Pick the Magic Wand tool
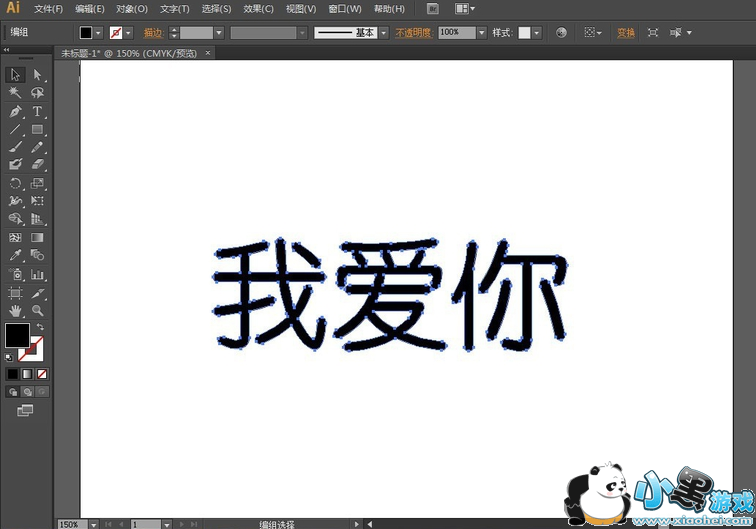Screen dimensions: 756x529 (15, 93)
